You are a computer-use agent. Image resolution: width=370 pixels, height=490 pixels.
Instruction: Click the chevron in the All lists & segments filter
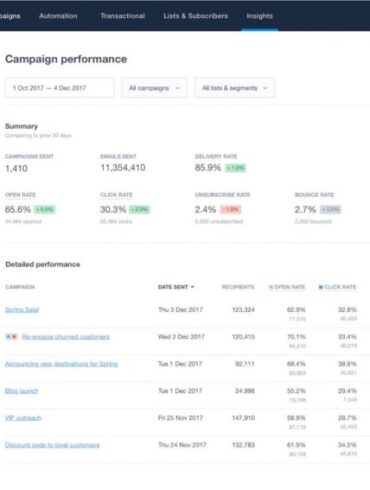click(265, 88)
